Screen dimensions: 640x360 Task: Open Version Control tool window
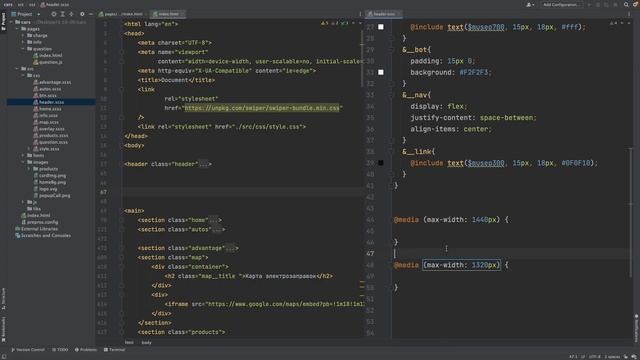28,350
